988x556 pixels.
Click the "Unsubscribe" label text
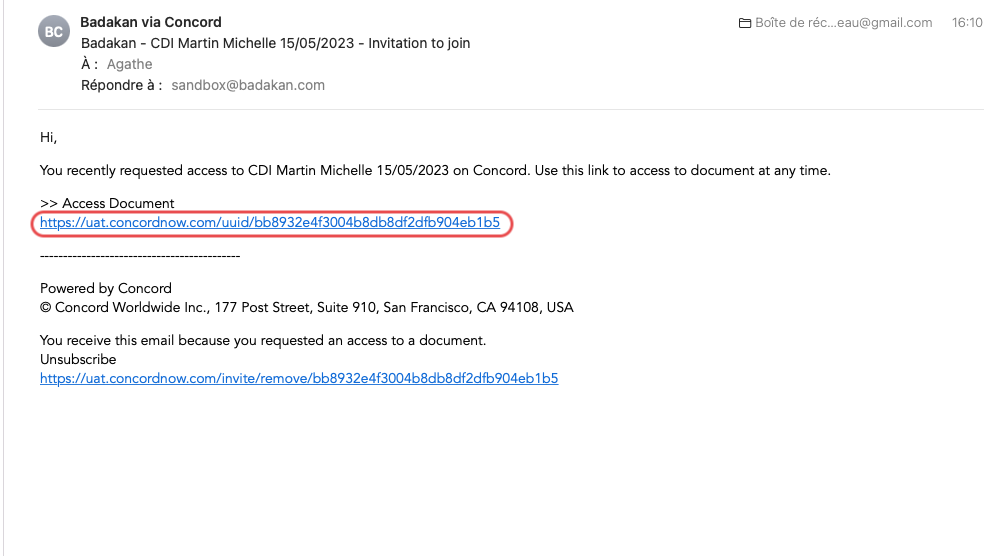coord(78,359)
